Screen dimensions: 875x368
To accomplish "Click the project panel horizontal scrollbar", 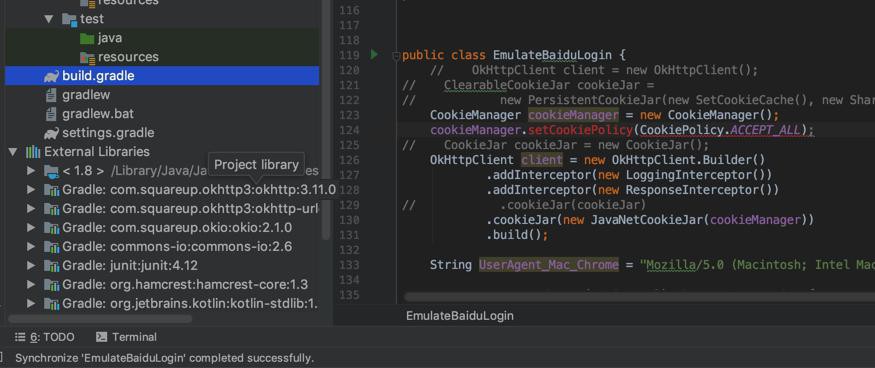I will click(x=99, y=319).
